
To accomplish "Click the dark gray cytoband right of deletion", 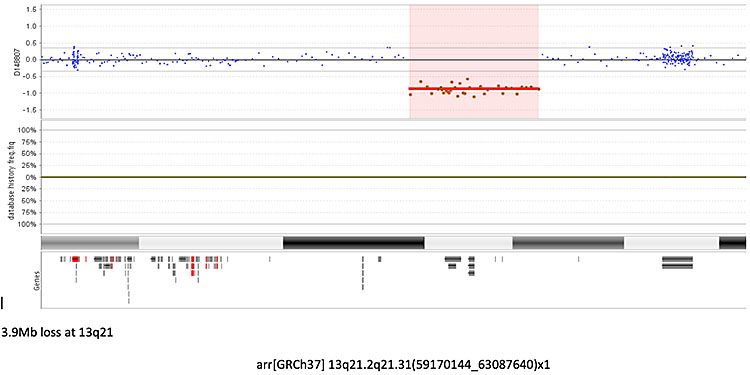I will pyautogui.click(x=568, y=243).
